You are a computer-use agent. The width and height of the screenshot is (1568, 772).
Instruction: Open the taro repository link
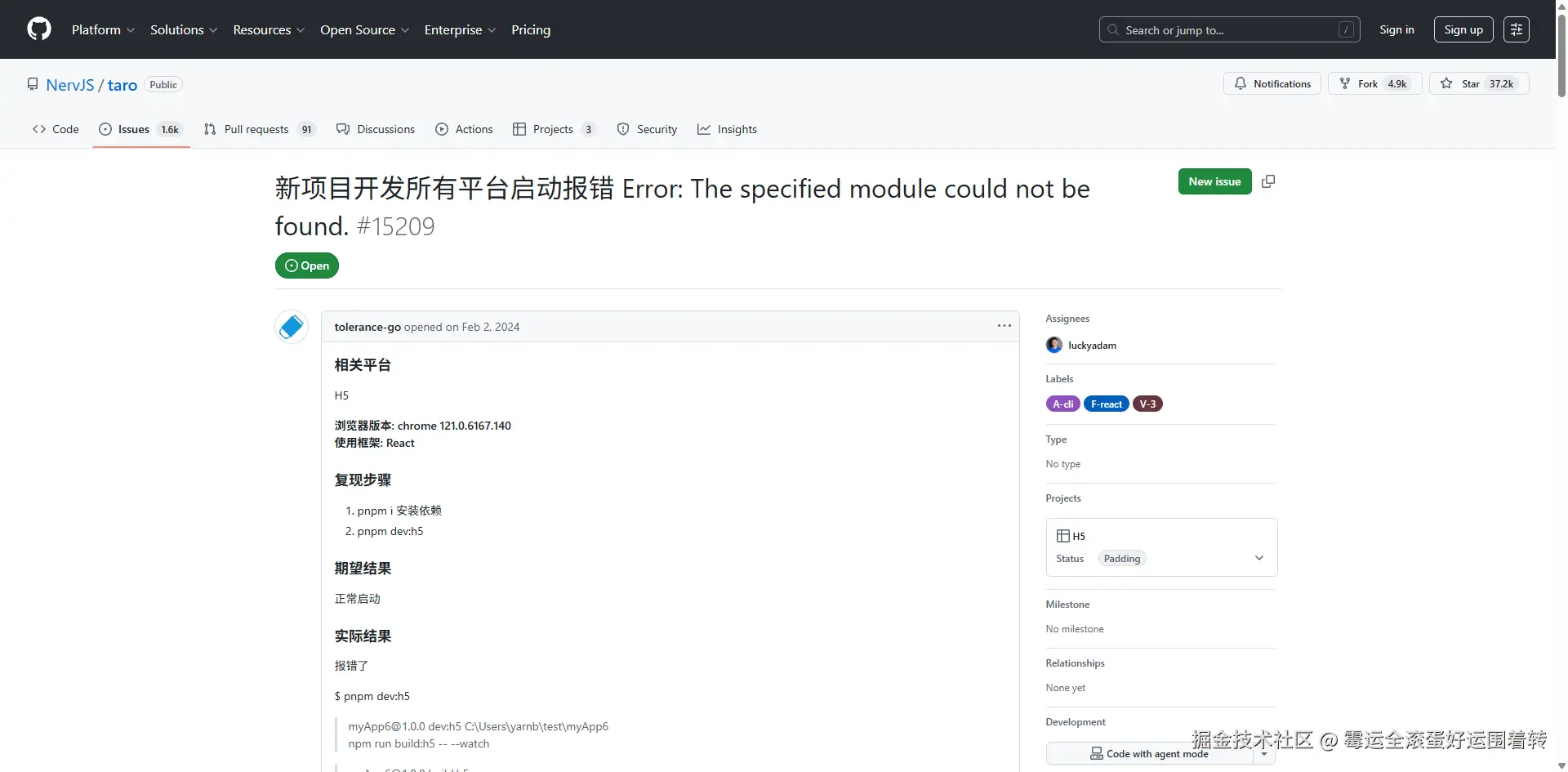122,85
